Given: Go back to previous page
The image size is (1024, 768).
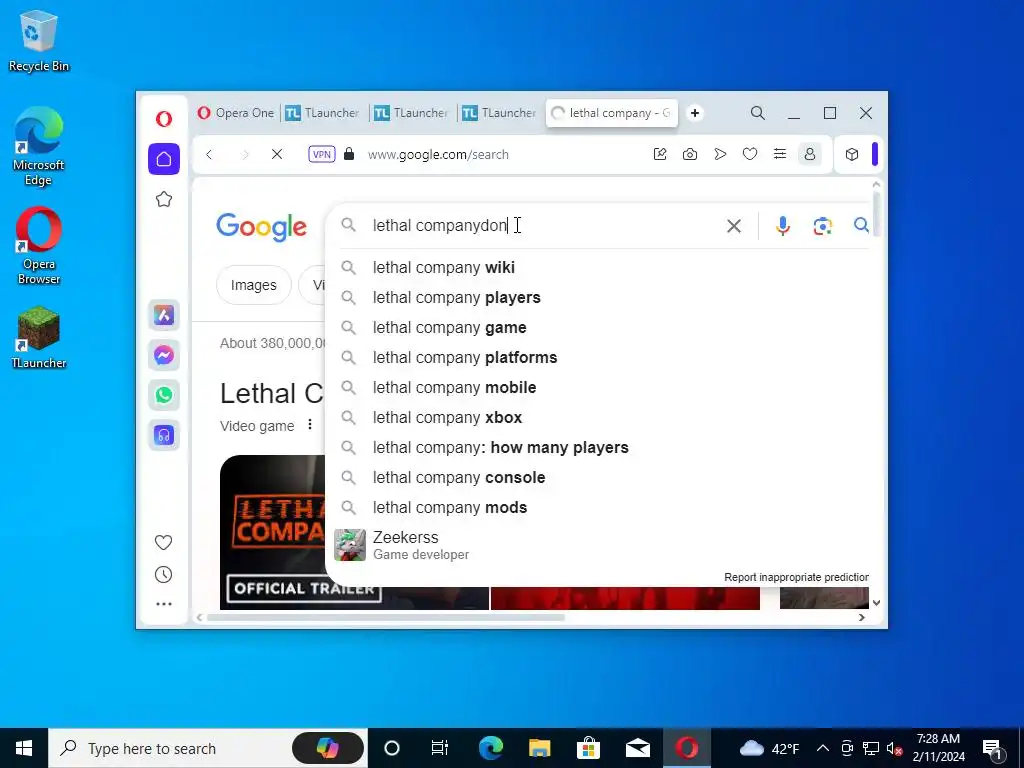Looking at the screenshot, I should click(x=209, y=154).
